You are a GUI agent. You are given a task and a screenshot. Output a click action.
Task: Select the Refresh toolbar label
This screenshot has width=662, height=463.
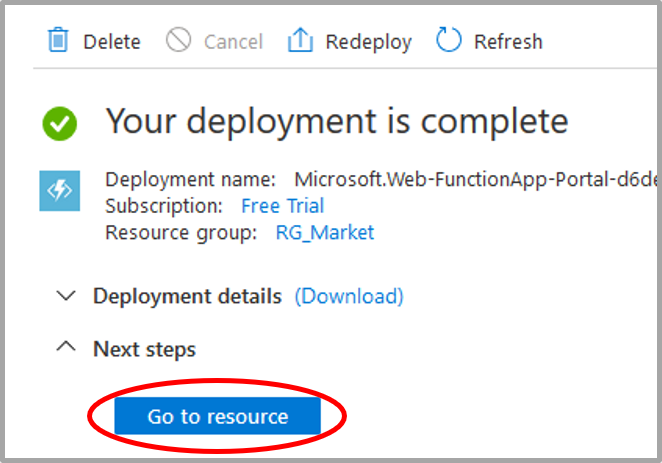point(508,42)
